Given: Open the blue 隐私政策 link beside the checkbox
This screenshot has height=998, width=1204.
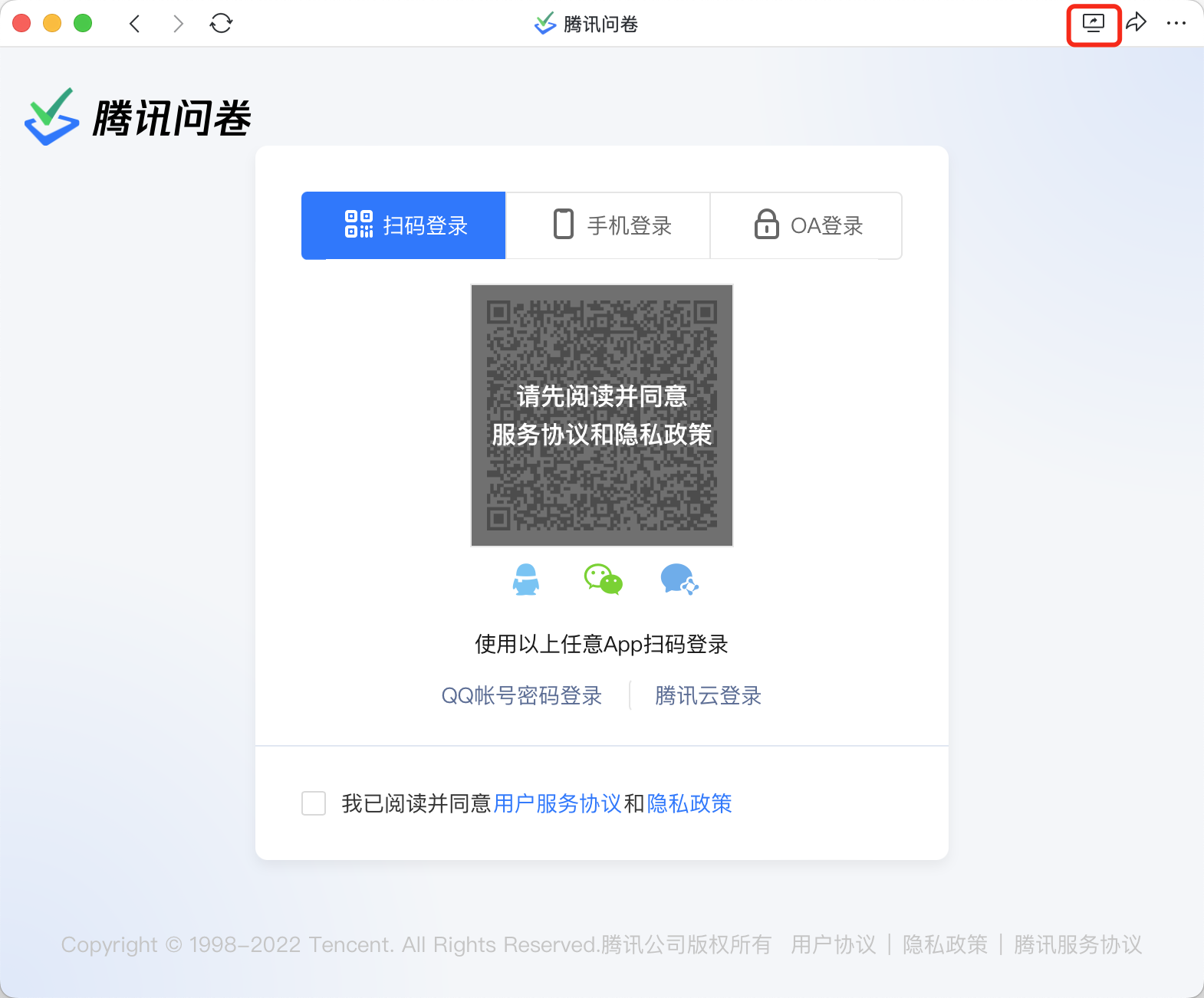Looking at the screenshot, I should tap(689, 803).
